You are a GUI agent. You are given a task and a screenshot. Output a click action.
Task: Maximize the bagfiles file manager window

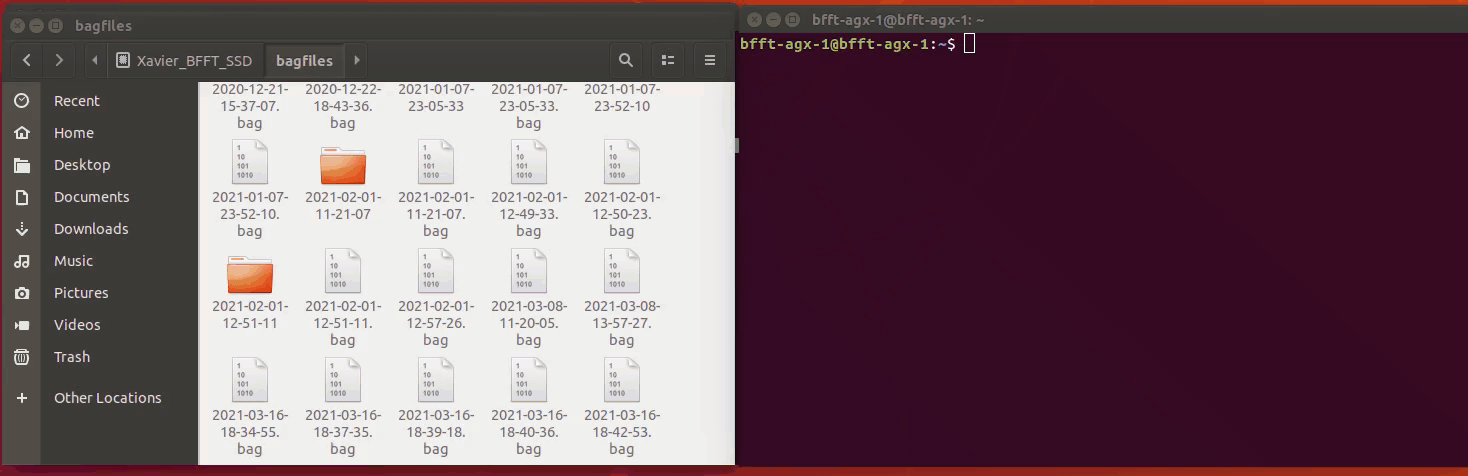coord(55,25)
